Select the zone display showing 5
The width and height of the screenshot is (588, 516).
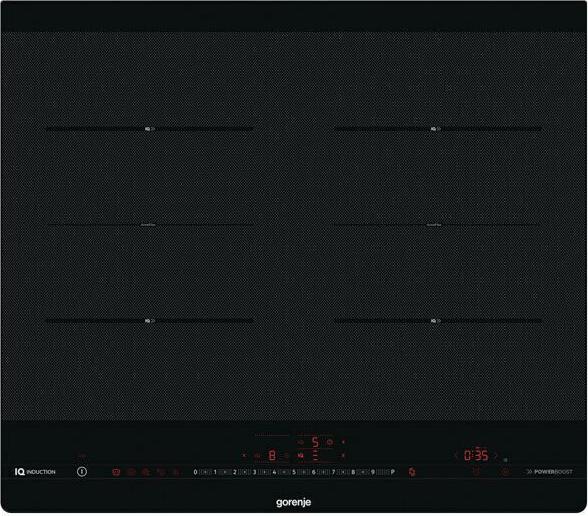click(315, 442)
